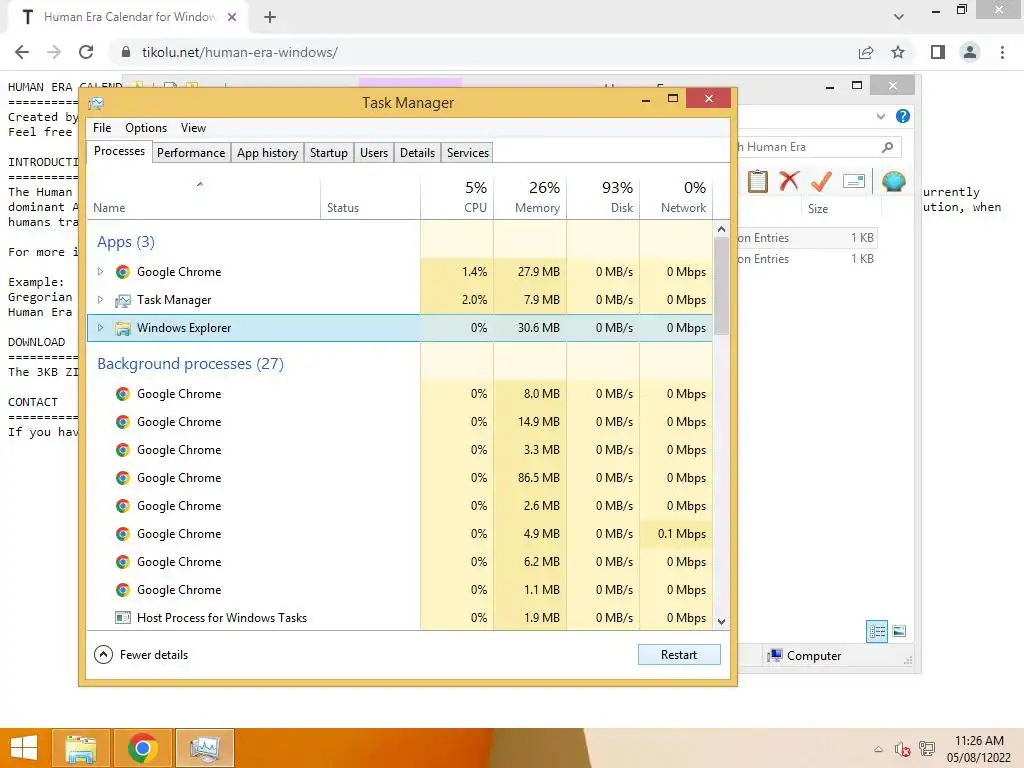1024x768 pixels.
Task: Open the View menu in Task Manager
Action: tap(193, 128)
